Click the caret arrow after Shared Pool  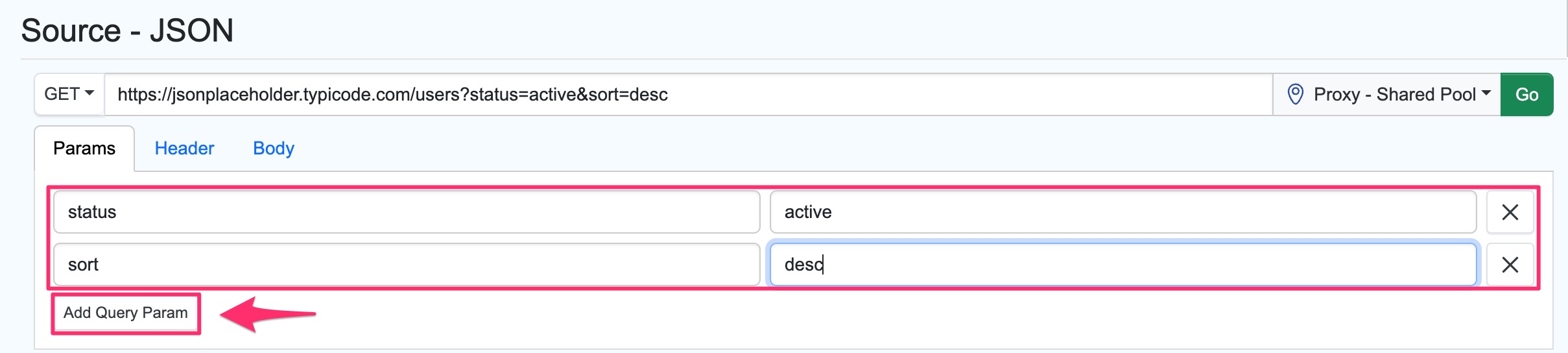click(1486, 93)
